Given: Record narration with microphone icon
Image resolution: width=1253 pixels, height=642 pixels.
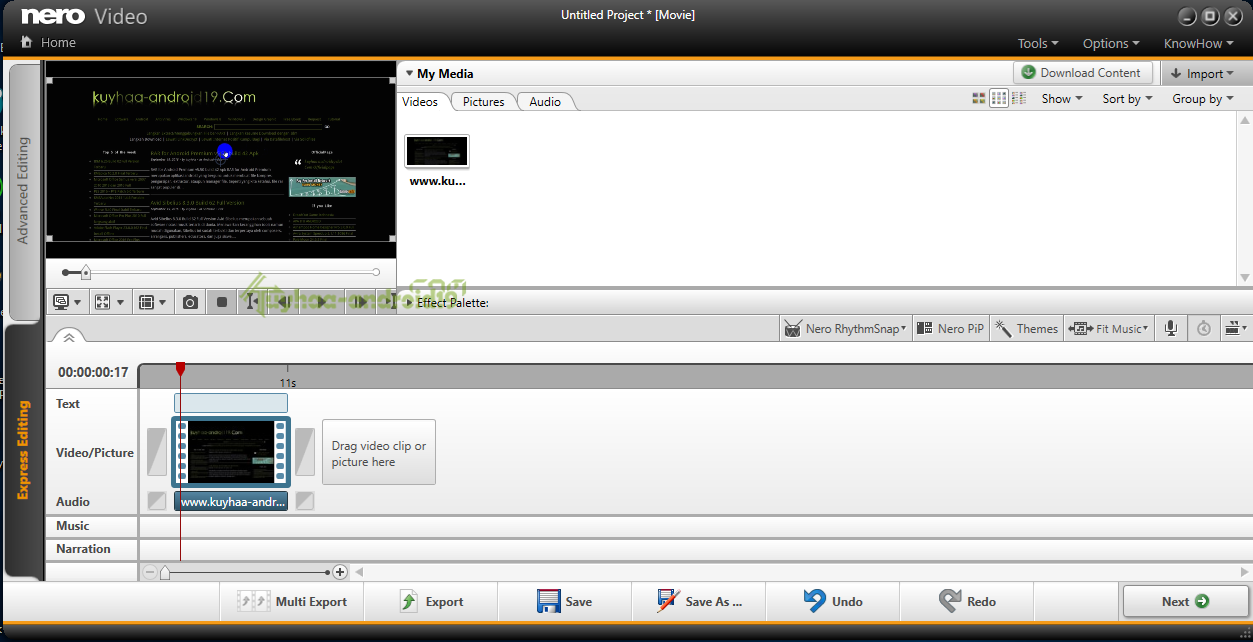Looking at the screenshot, I should pyautogui.click(x=1170, y=328).
